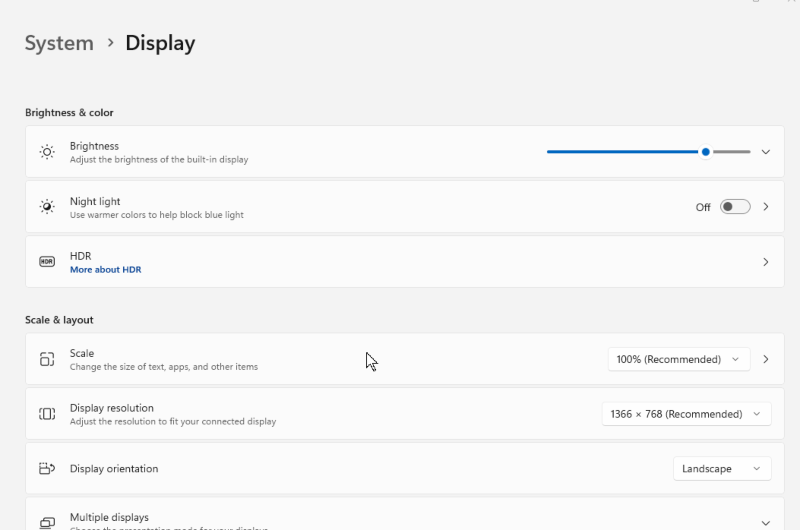Viewport: 800px width, 530px height.
Task: Click the Brightness sun icon
Action: (x=47, y=152)
